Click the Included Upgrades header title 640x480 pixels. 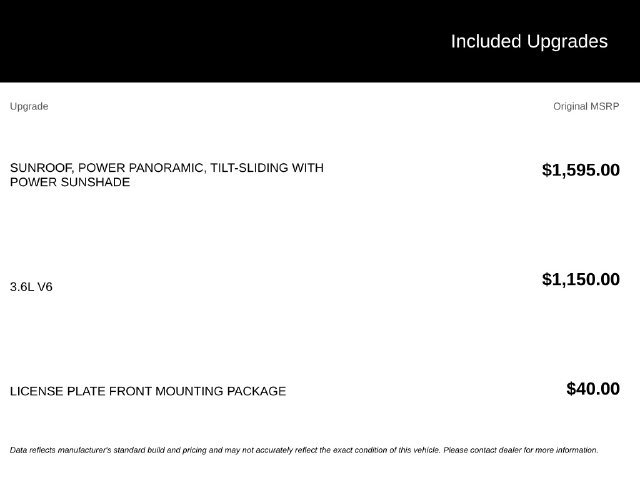tap(529, 42)
